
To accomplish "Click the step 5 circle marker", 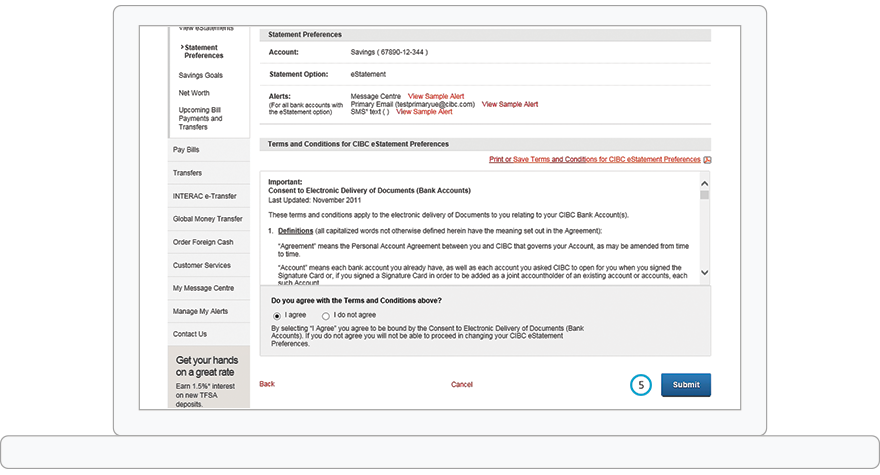I will (x=640, y=384).
